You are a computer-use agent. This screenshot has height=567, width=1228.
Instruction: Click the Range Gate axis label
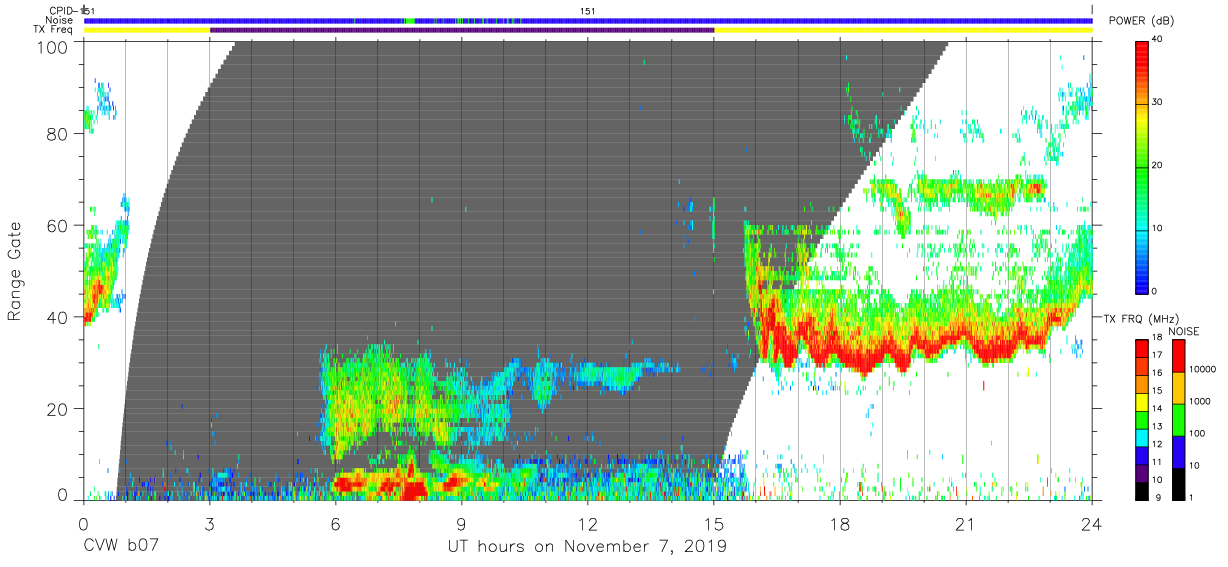[x=15, y=272]
